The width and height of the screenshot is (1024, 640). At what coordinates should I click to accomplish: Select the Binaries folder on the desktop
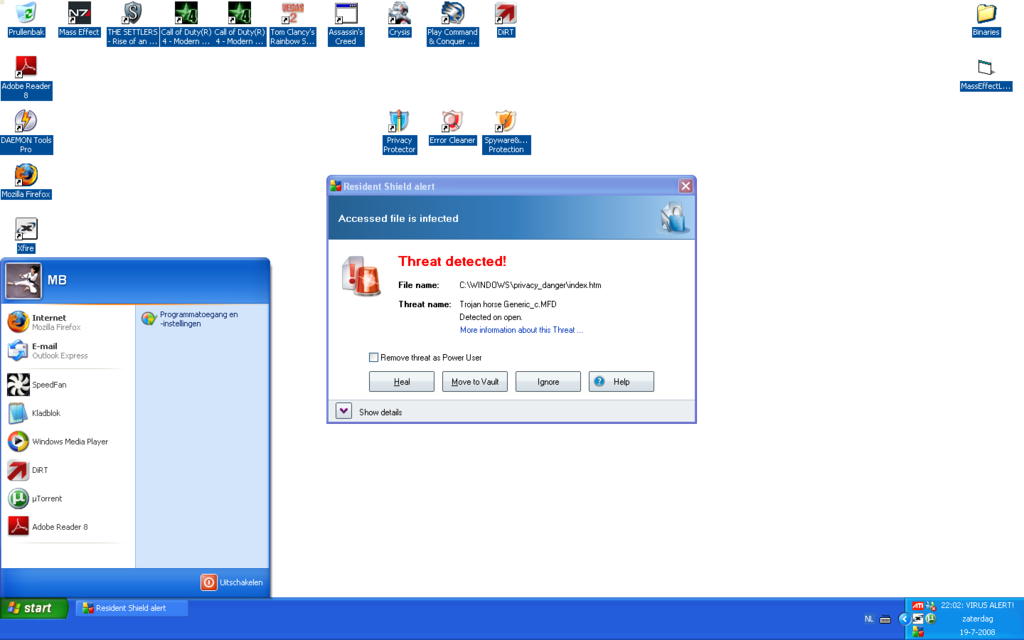[985, 19]
